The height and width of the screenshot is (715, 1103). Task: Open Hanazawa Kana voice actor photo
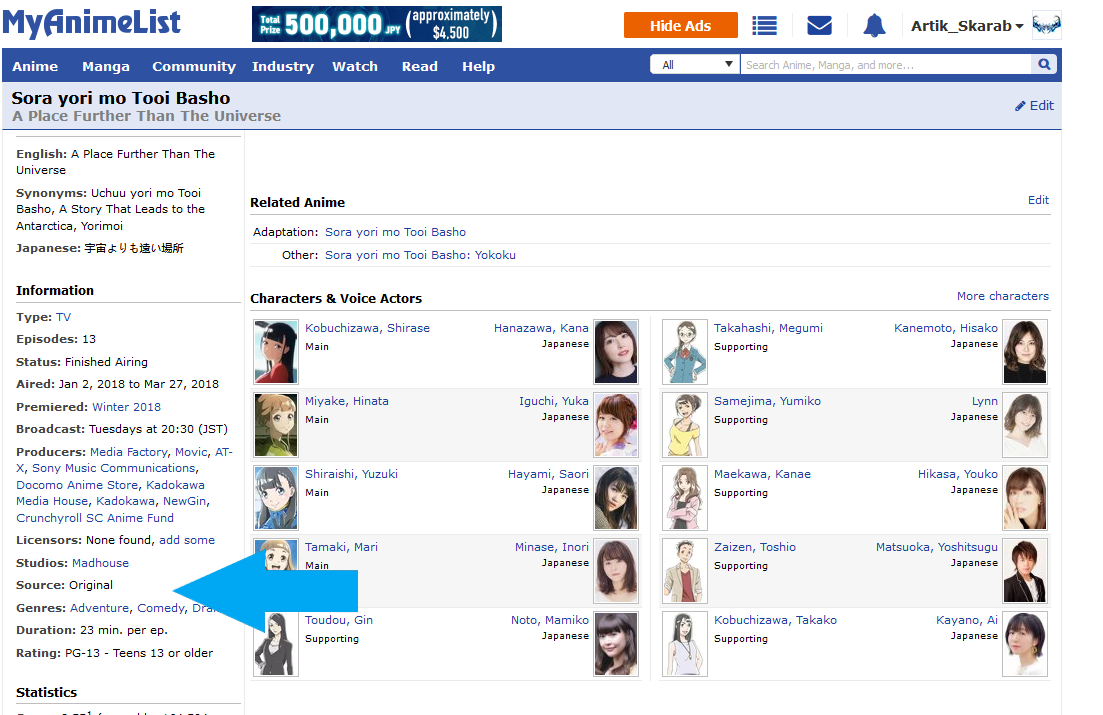pyautogui.click(x=616, y=352)
